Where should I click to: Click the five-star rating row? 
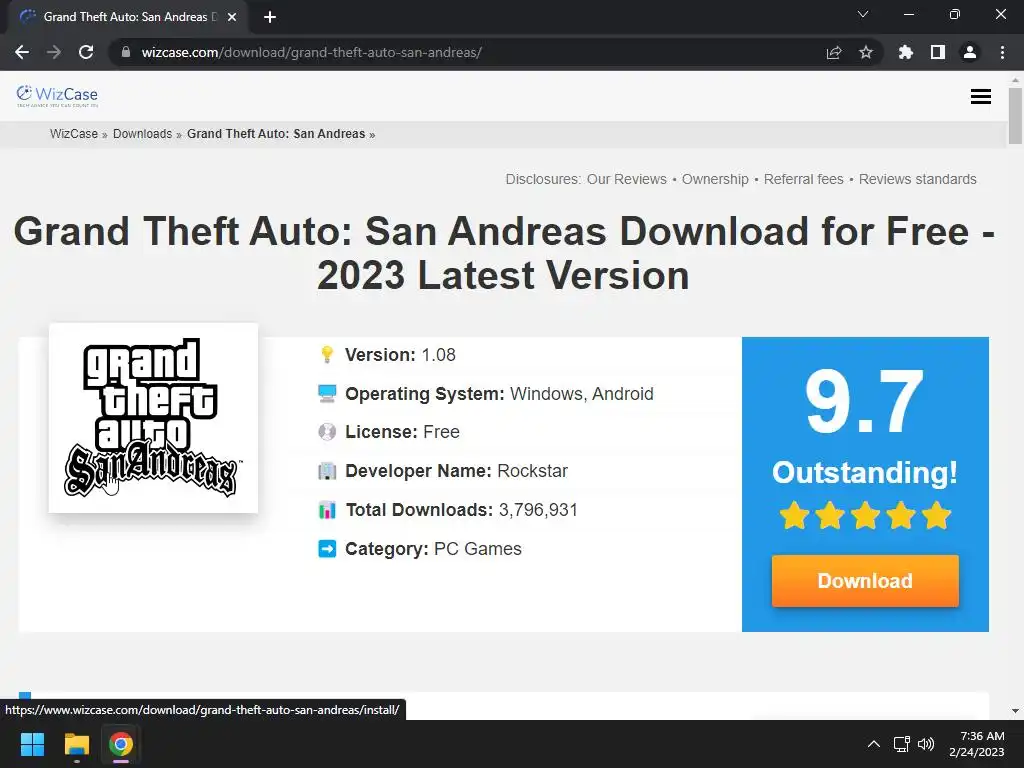[x=865, y=515]
